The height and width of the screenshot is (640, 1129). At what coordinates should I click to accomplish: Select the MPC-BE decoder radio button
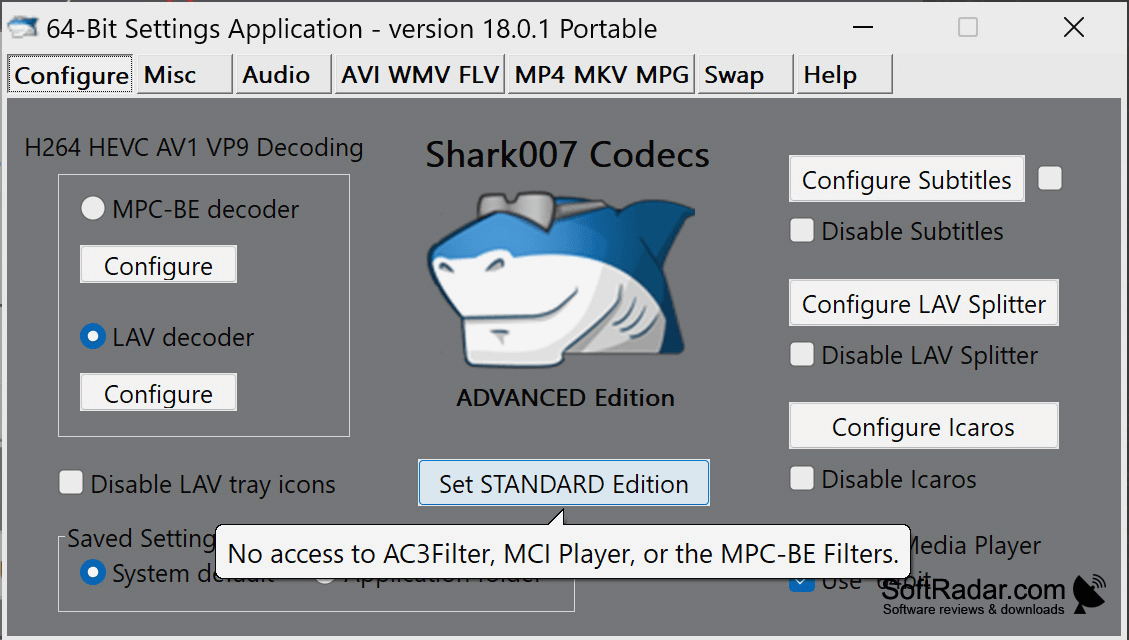coord(92,209)
